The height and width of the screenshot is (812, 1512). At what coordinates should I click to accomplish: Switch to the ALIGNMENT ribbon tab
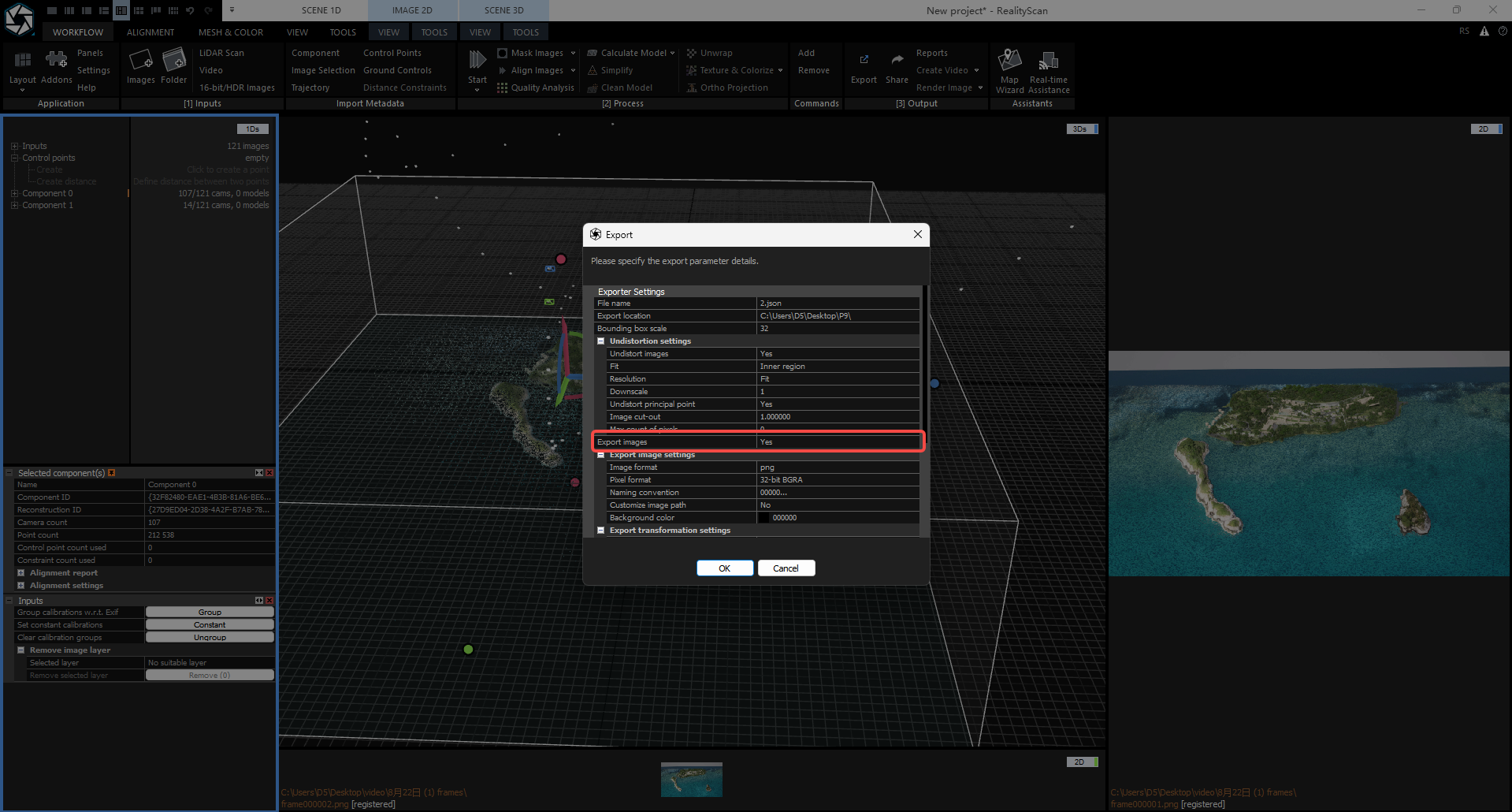[x=150, y=32]
